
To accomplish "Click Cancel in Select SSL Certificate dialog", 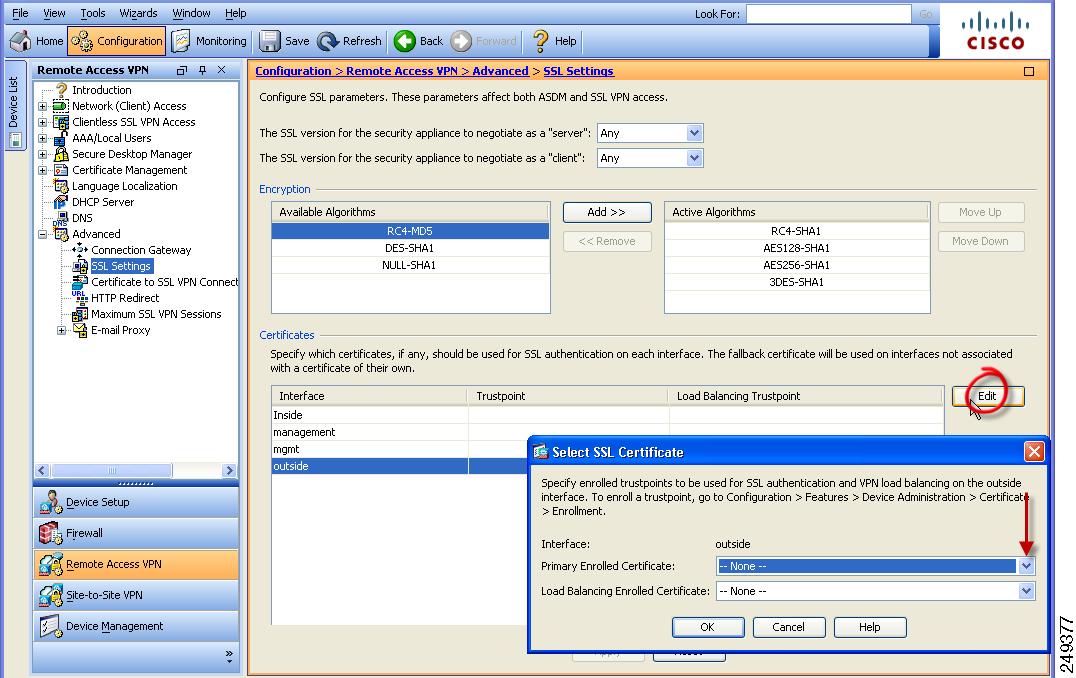I will point(788,627).
